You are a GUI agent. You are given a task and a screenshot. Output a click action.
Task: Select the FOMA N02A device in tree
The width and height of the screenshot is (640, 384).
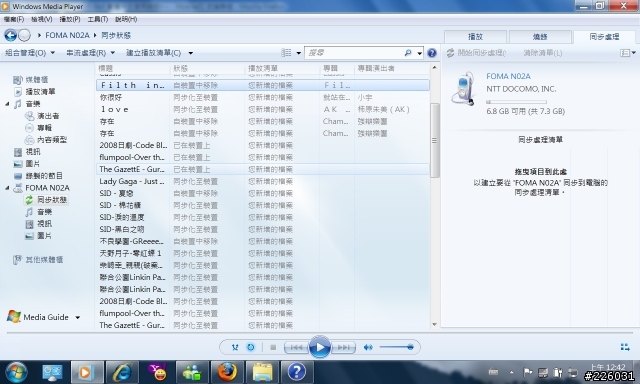pyautogui.click(x=41, y=188)
